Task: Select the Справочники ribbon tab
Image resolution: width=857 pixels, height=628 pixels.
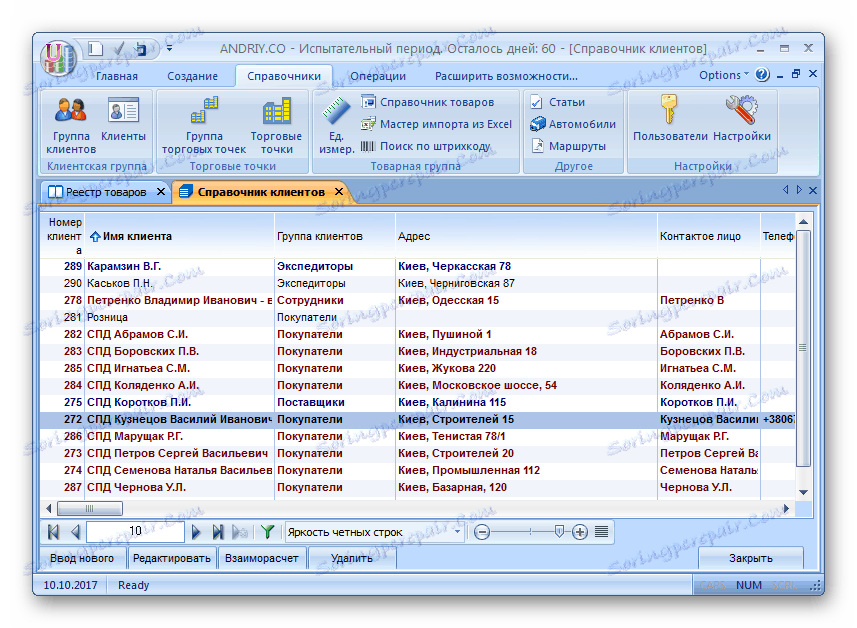Action: [284, 76]
